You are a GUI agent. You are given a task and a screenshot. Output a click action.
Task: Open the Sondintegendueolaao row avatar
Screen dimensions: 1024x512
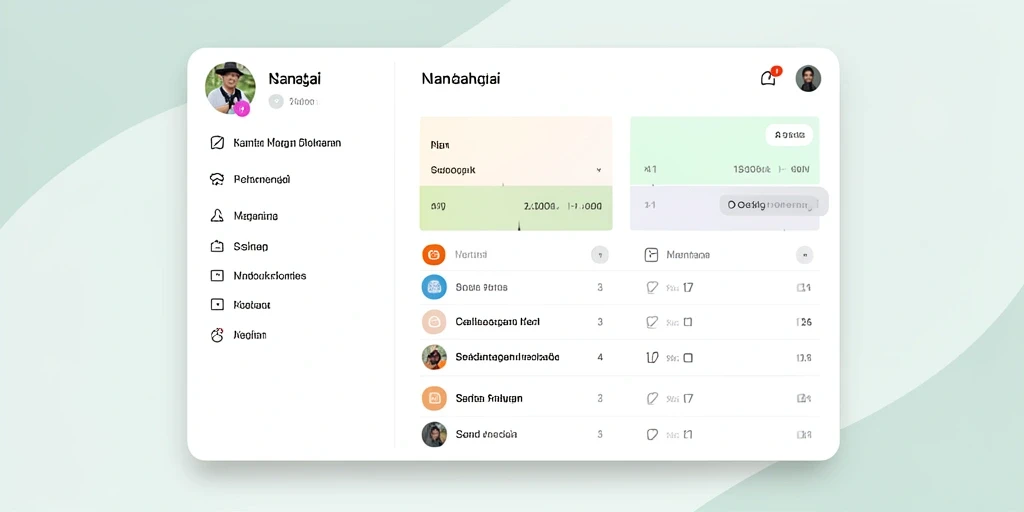[x=434, y=357]
